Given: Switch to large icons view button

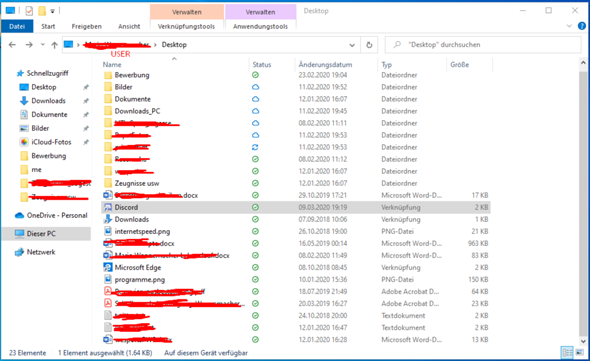Looking at the screenshot, I should click(580, 353).
